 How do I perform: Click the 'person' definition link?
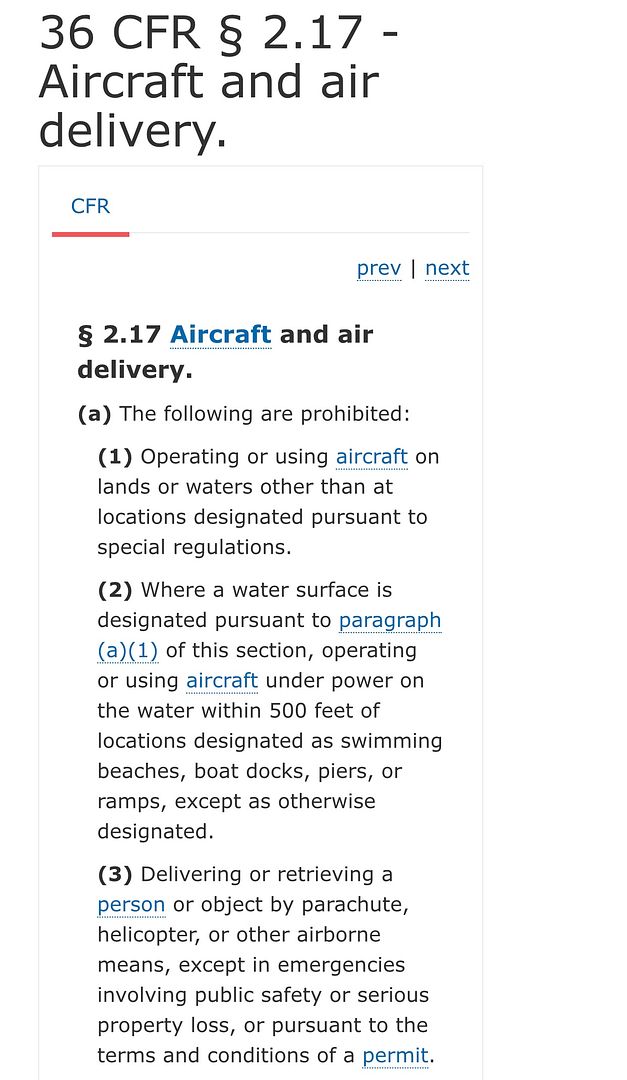click(131, 905)
